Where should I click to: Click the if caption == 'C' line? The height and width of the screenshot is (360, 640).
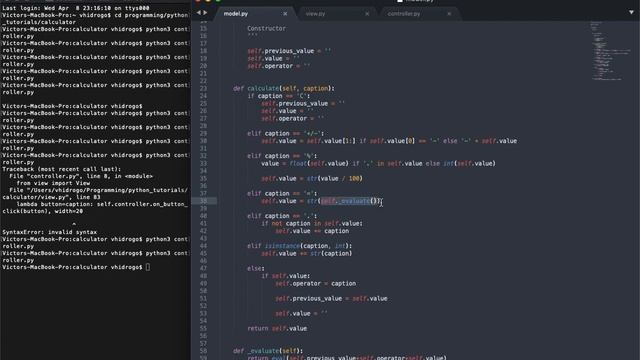click(x=278, y=96)
